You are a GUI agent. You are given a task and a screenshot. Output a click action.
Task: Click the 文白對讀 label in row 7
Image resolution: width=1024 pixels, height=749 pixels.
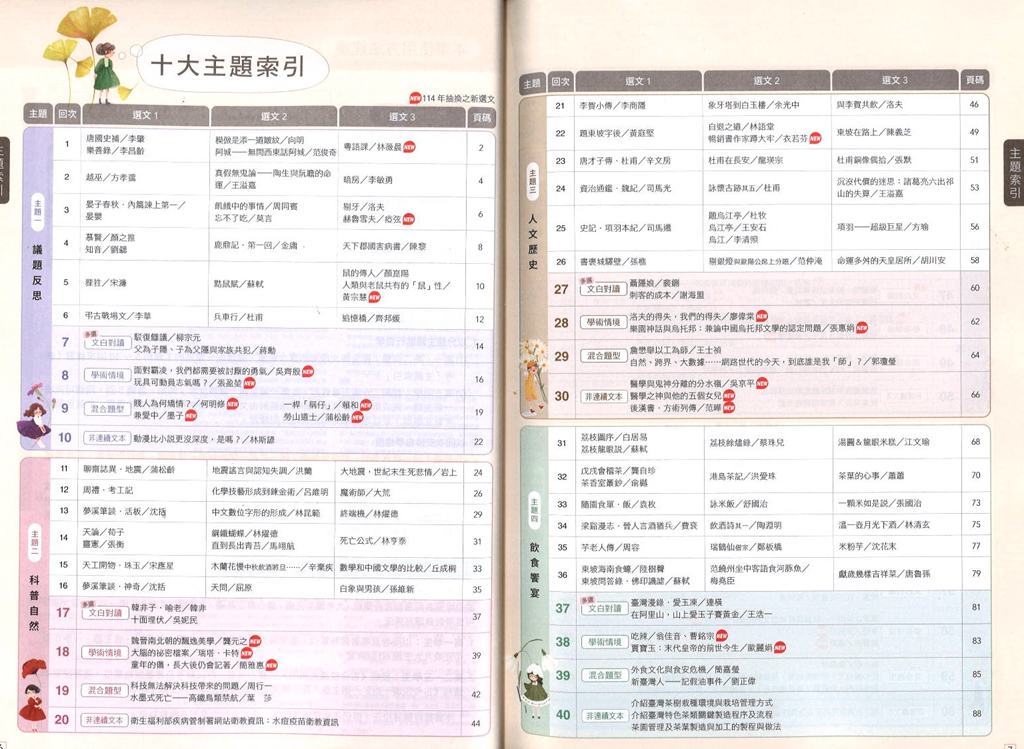click(x=107, y=342)
